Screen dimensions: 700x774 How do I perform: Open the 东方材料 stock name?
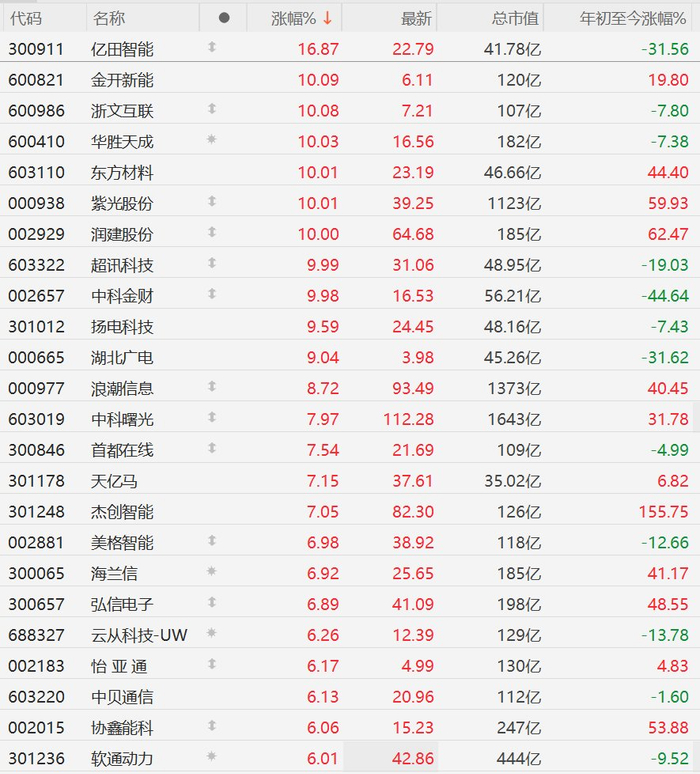(122, 173)
